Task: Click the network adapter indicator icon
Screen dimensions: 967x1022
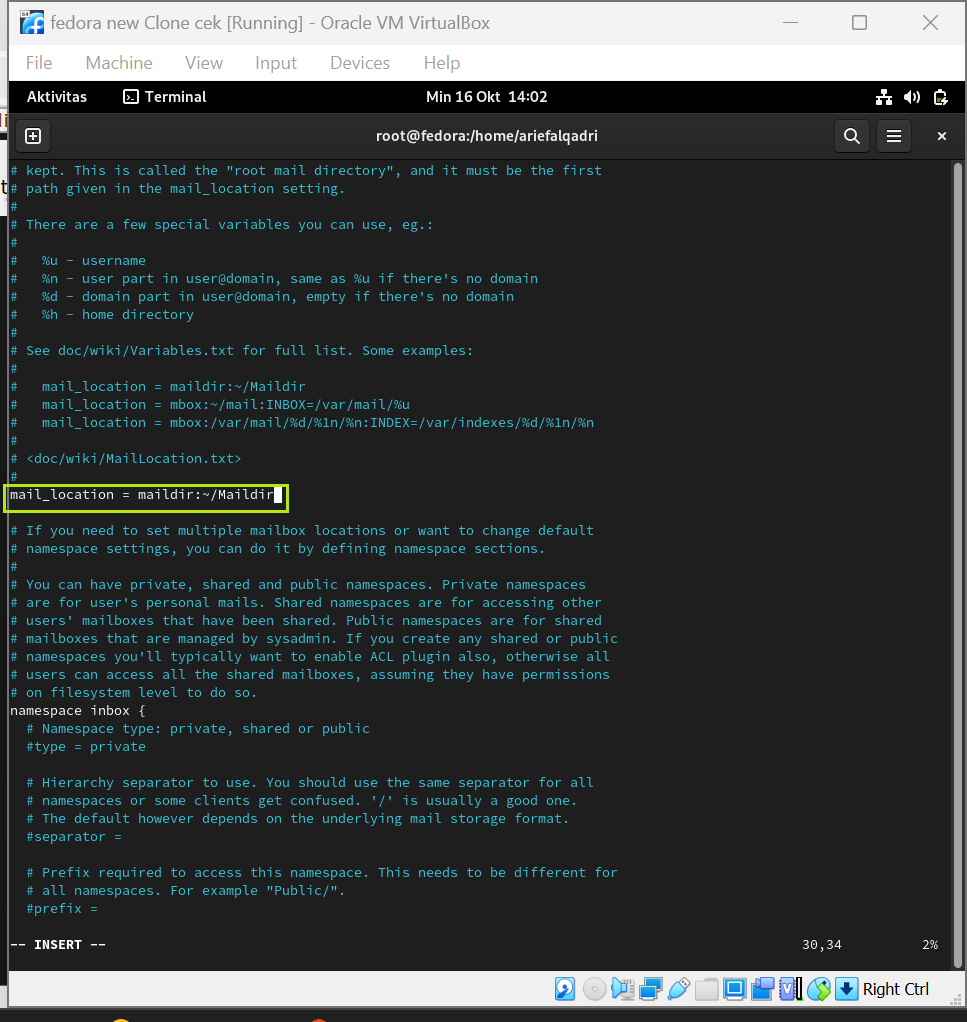Action: point(650,989)
